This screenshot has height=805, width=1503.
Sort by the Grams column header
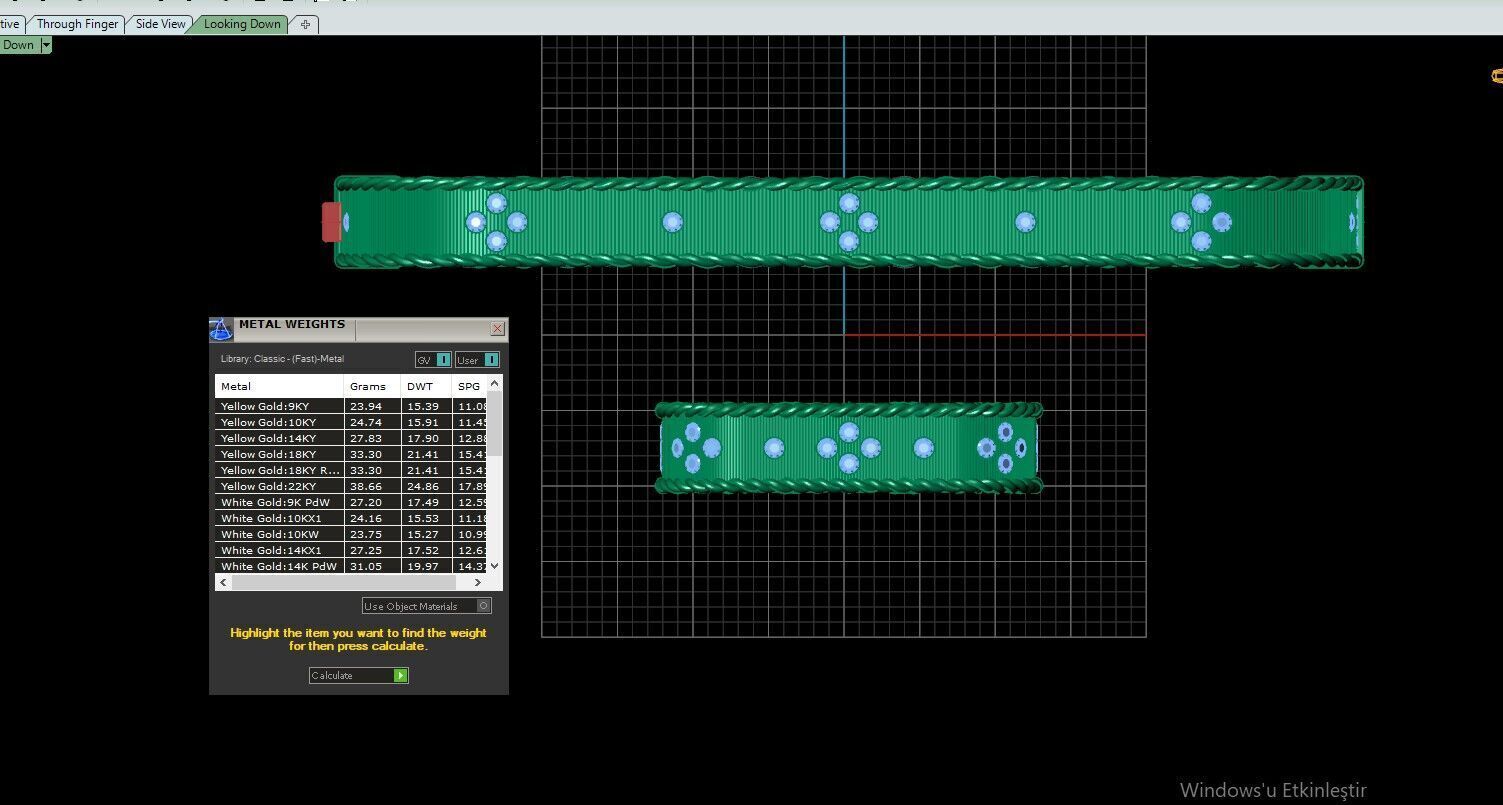click(x=372, y=386)
